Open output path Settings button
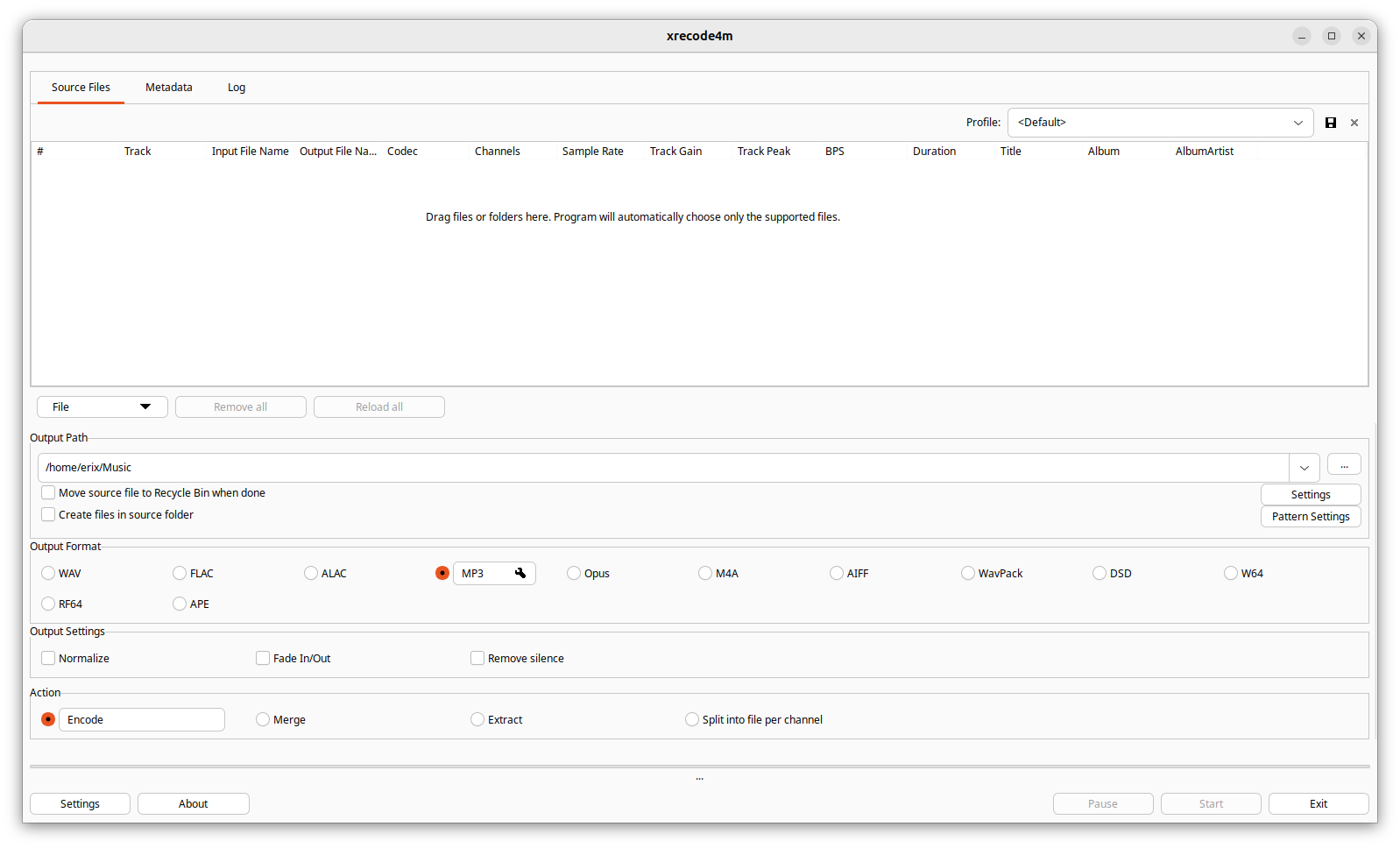Screen dimensions: 1400x848 [1311, 495]
